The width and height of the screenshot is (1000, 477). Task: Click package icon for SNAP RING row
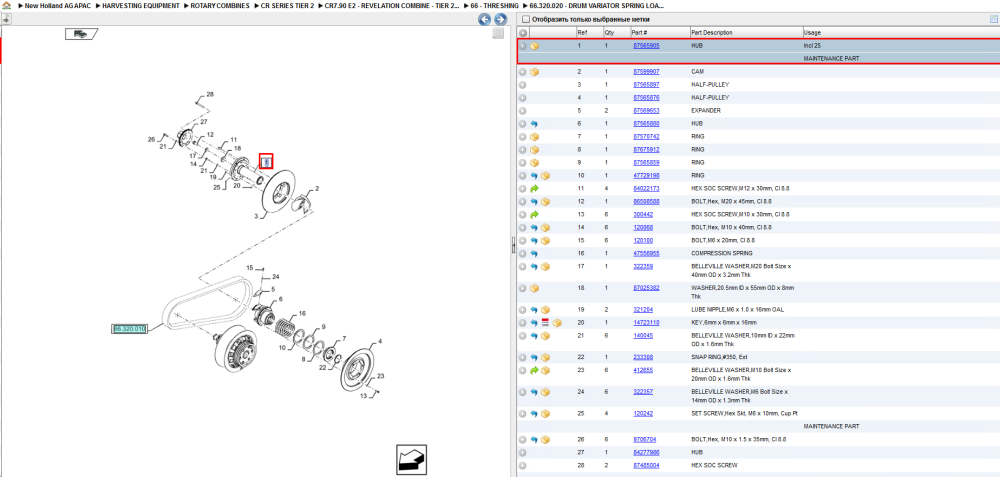tap(545, 357)
